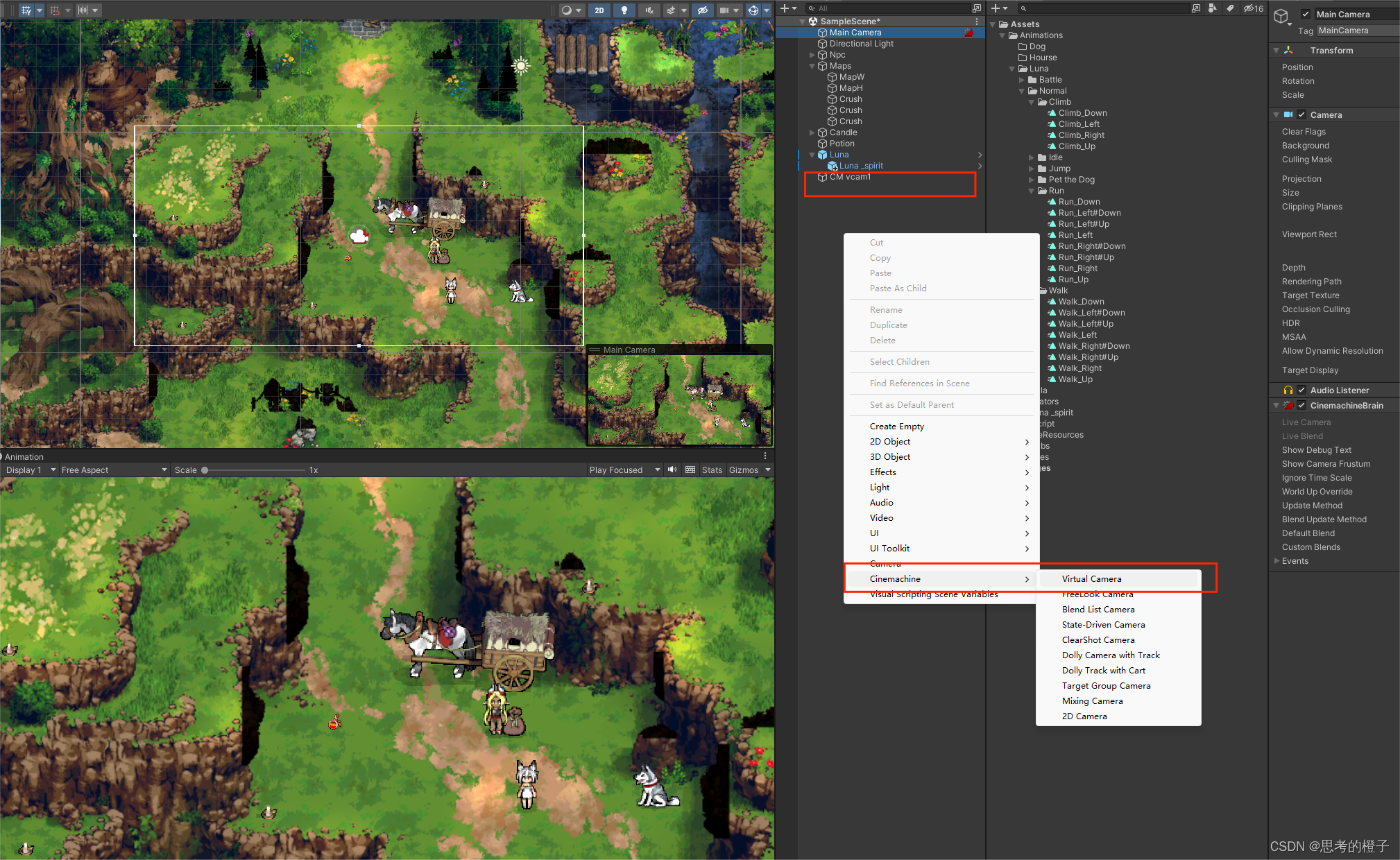This screenshot has height=860, width=1400.
Task: Click the Stats button in Game view
Action: 712,470
